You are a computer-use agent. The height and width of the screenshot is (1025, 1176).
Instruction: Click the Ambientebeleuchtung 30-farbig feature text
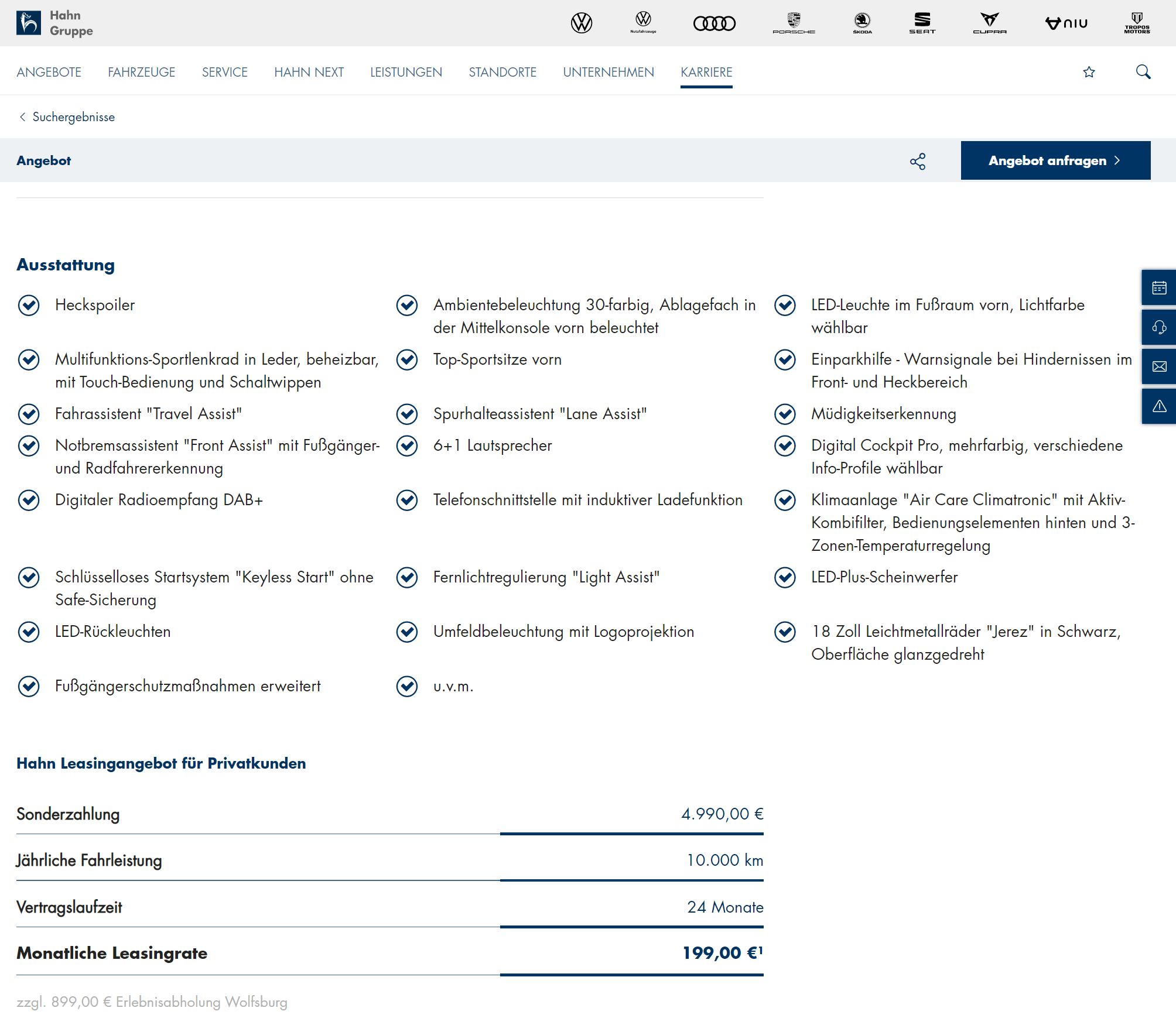point(594,316)
